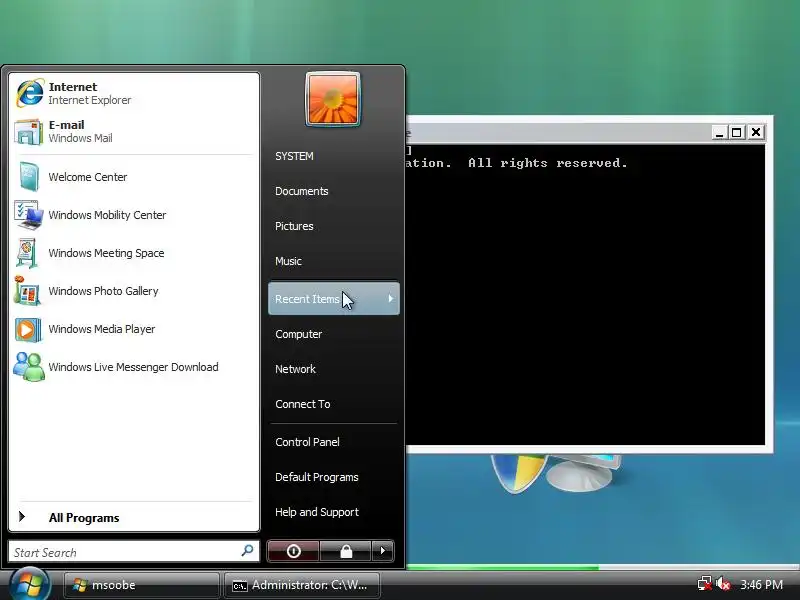This screenshot has height=600, width=800.
Task: Click the 3:46 PM clock
Action: click(x=761, y=584)
